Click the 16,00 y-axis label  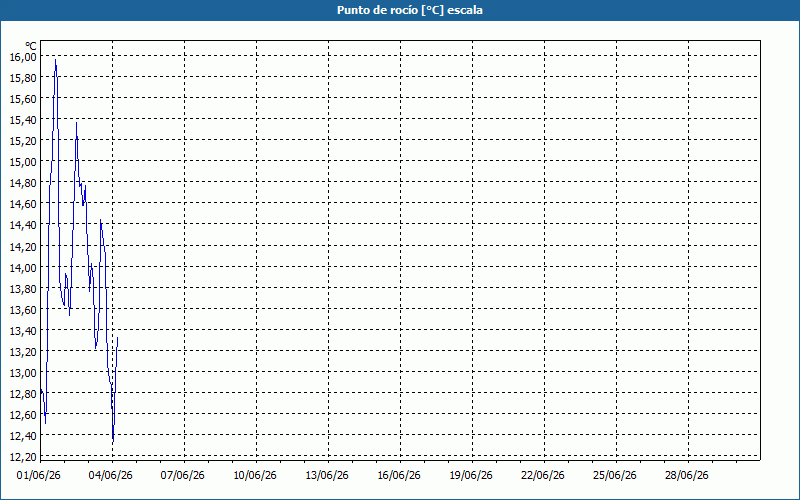[x=23, y=57]
